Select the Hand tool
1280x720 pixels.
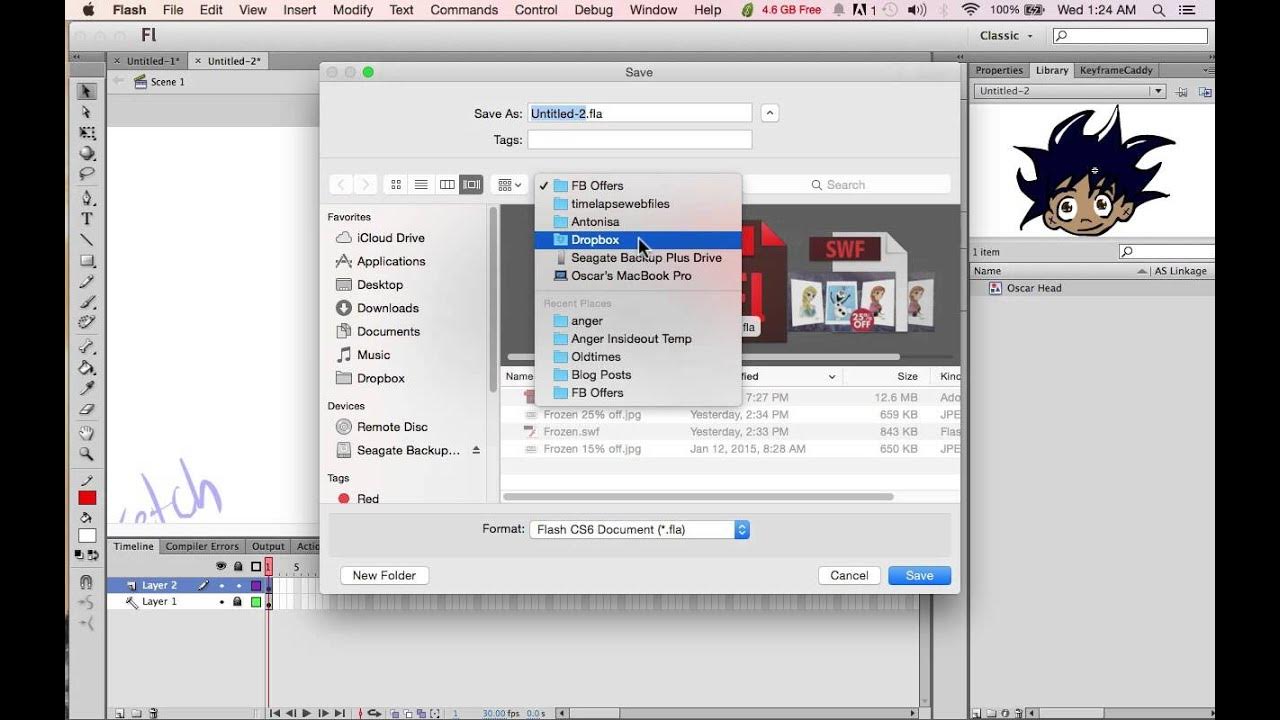87,434
